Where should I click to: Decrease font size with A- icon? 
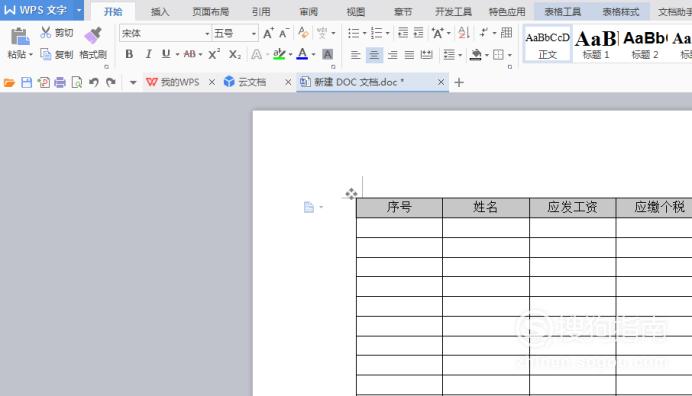pyautogui.click(x=284, y=33)
